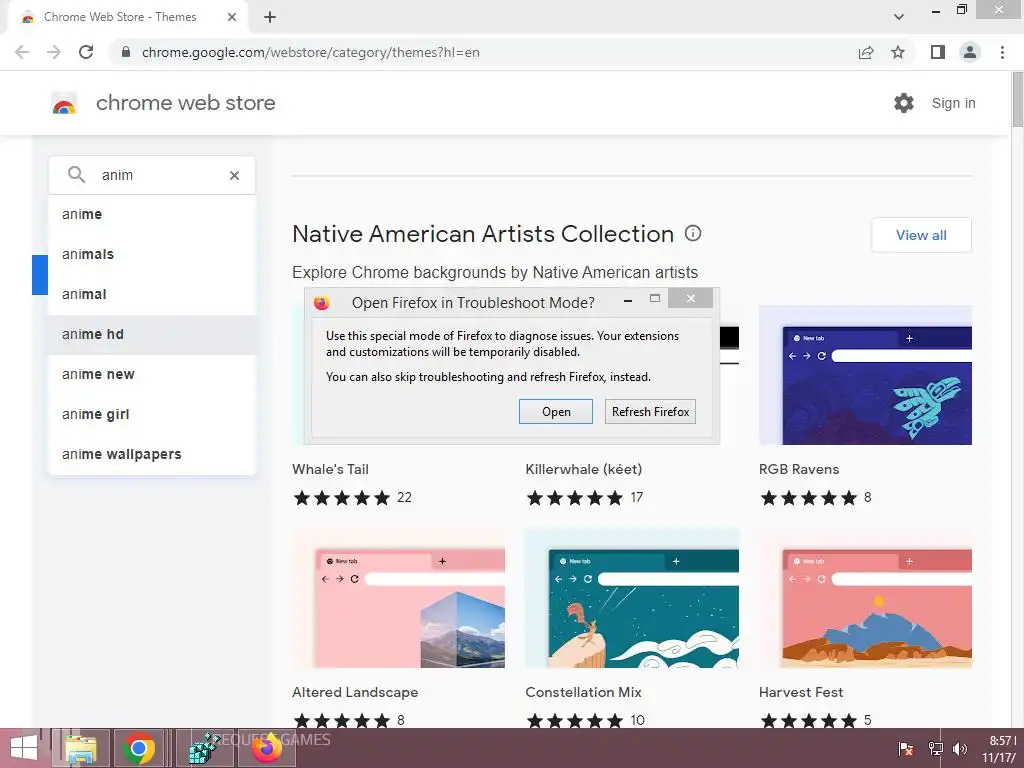
Task: Choose the 'anime hd' suggestion
Action: tap(152, 334)
